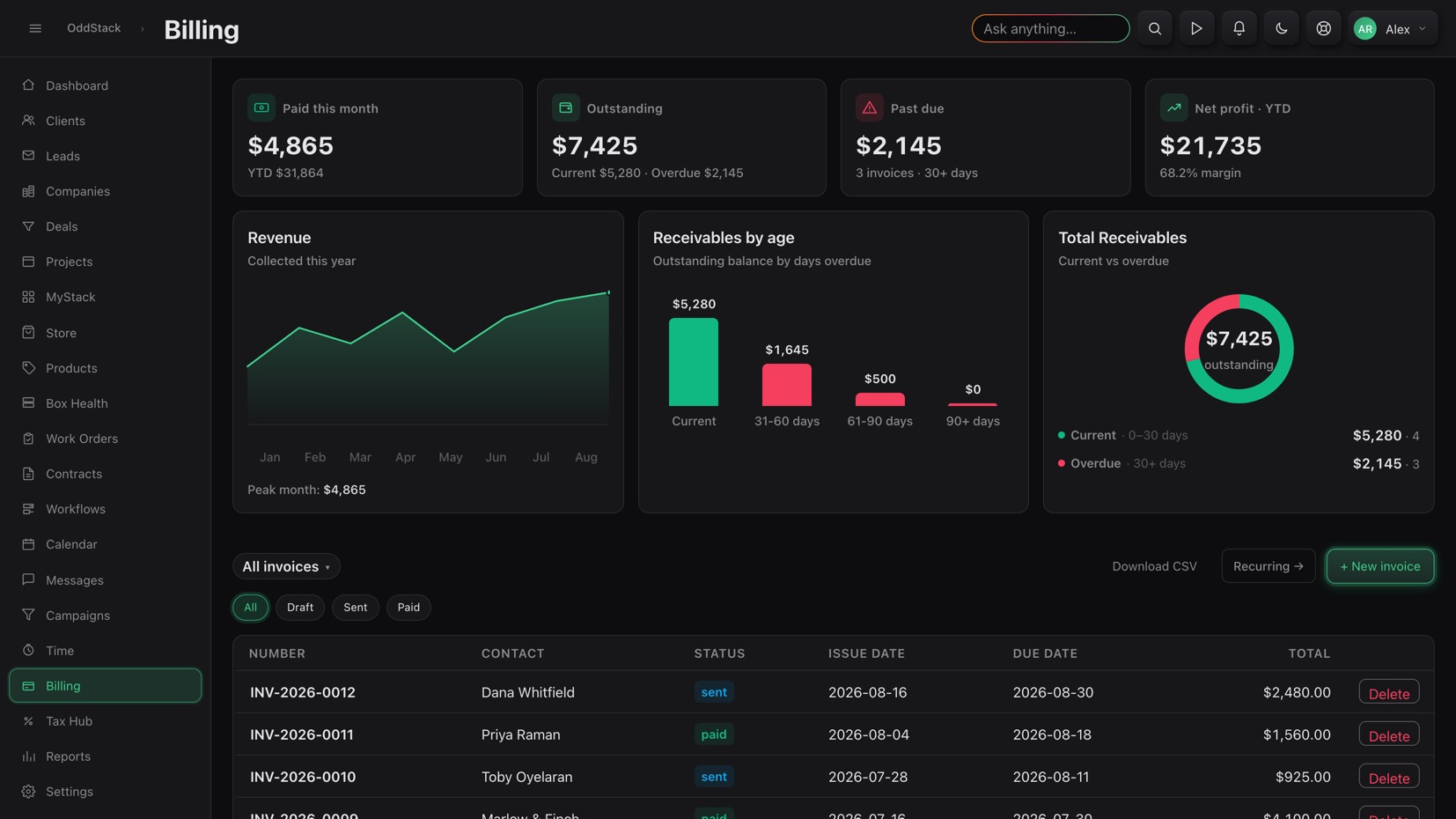Select the Paid invoice filter chip
Image resolution: width=1456 pixels, height=819 pixels.
(408, 608)
